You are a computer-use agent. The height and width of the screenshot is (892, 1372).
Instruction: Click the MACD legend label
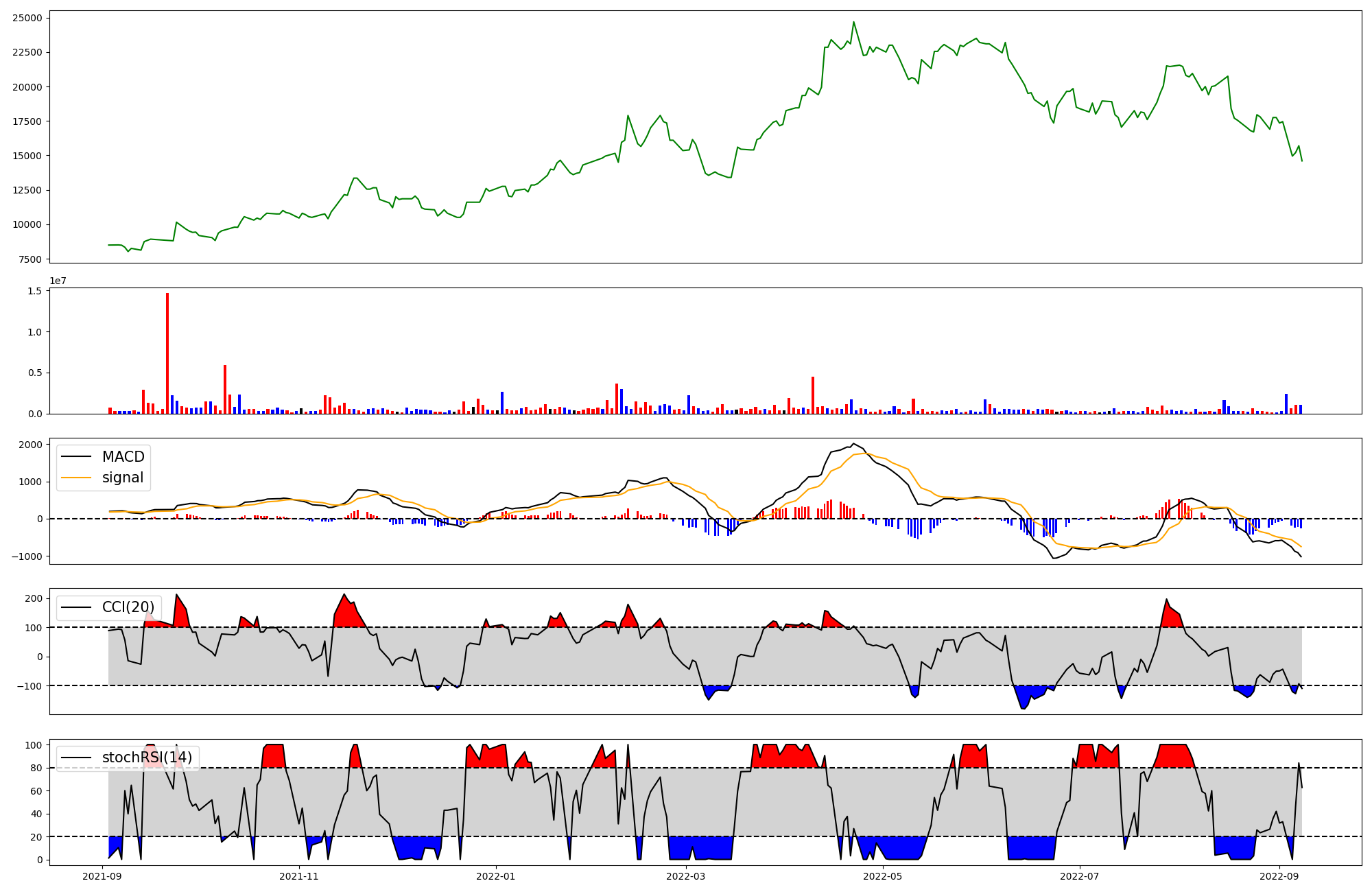click(123, 457)
